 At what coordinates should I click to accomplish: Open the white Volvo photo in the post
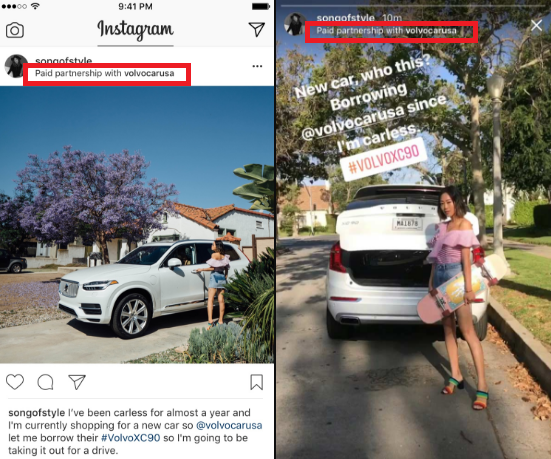[137, 225]
